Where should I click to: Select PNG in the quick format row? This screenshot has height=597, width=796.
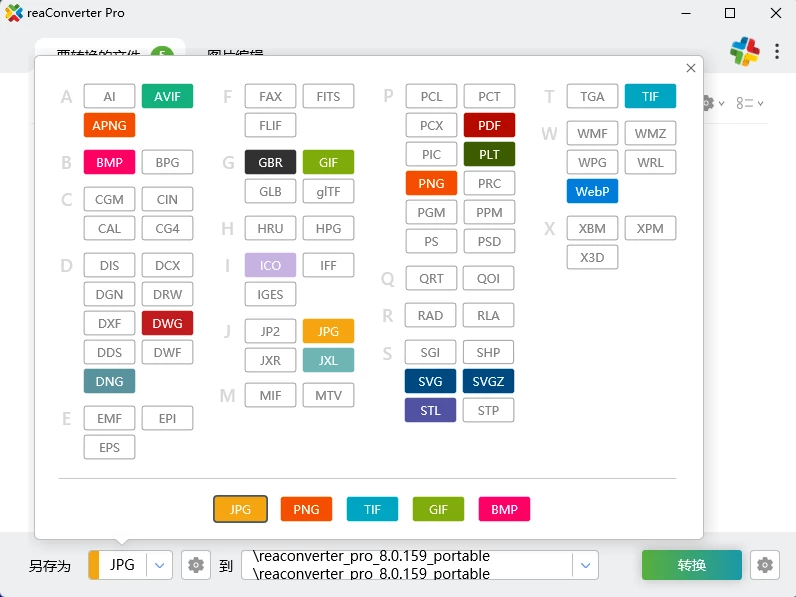point(306,509)
